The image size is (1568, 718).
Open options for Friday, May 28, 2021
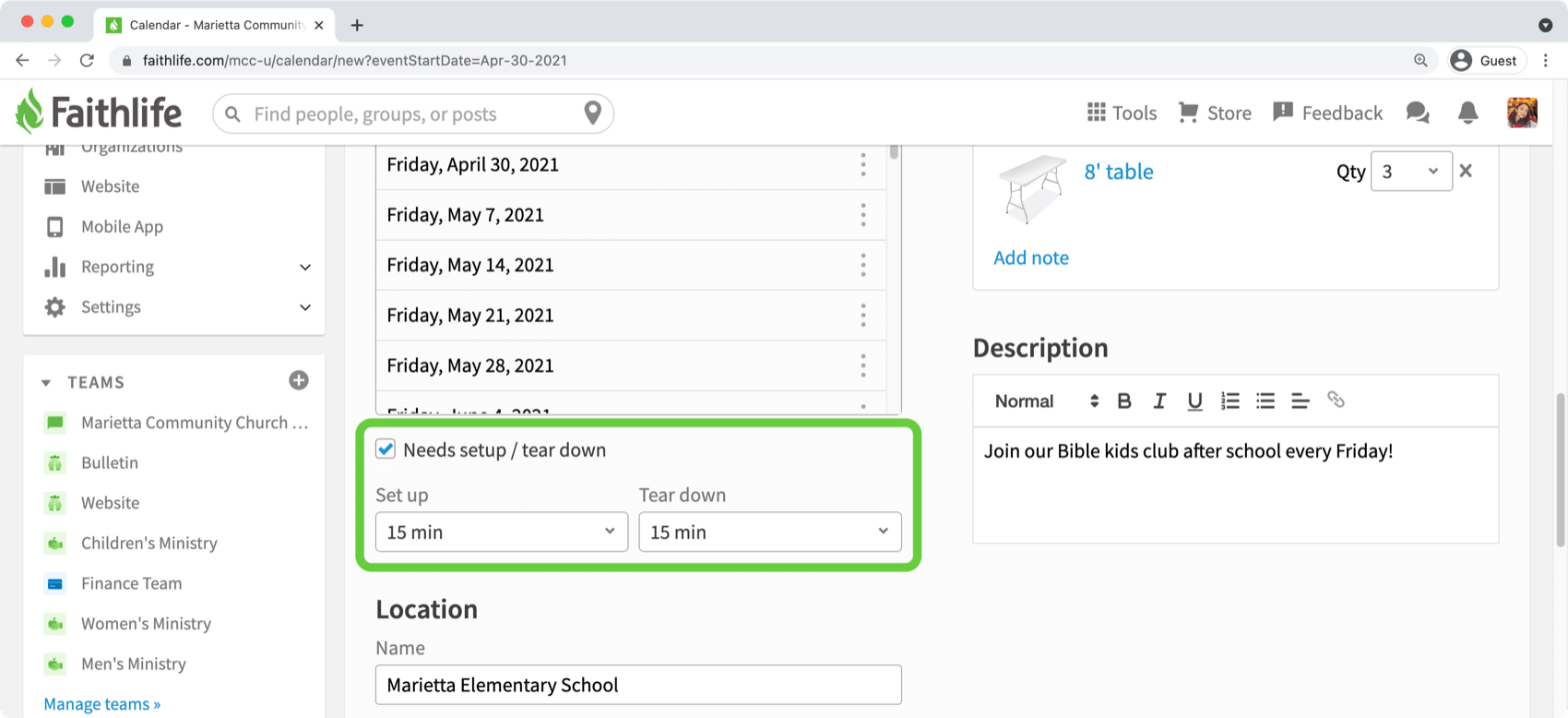point(863,366)
